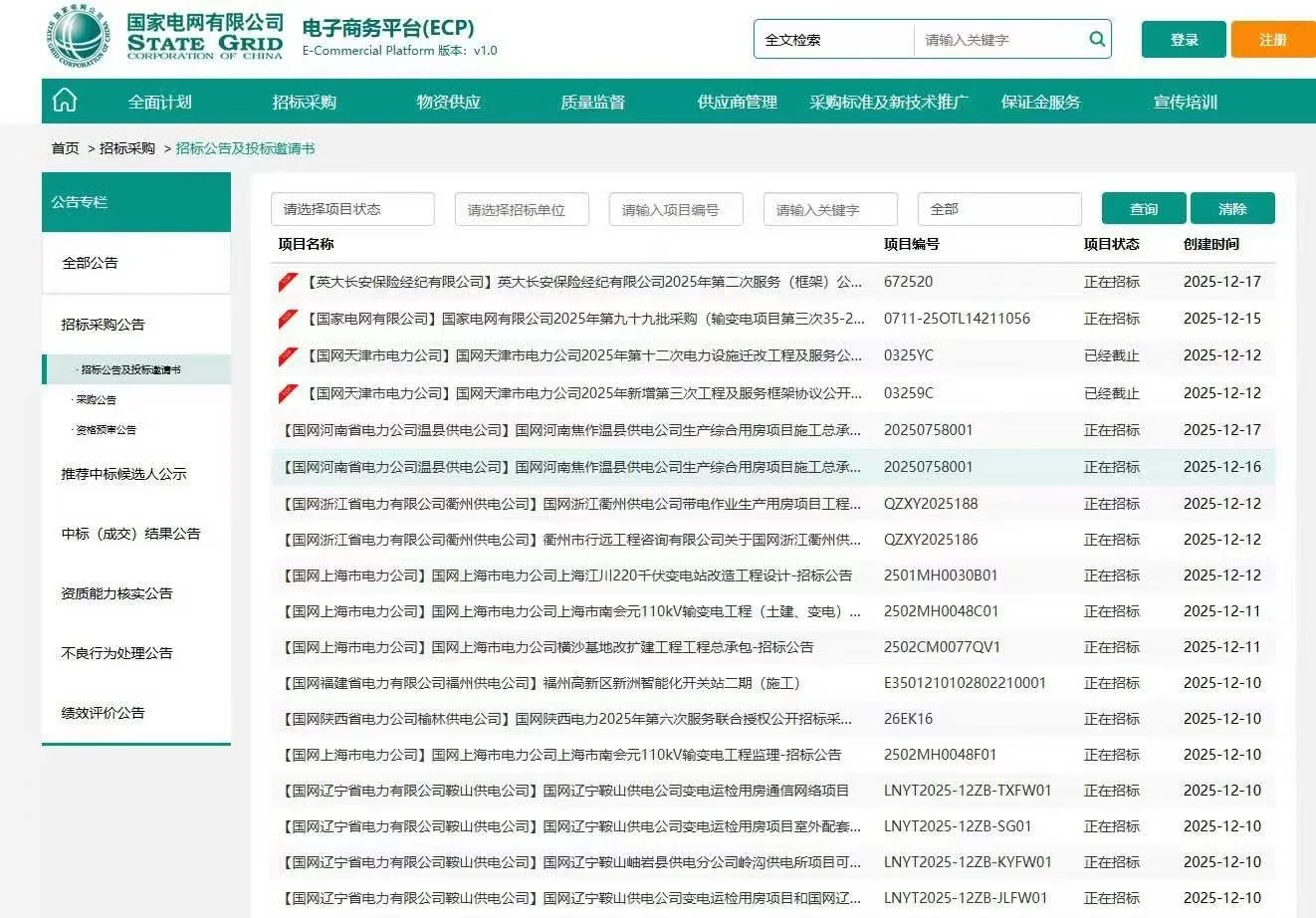Click red flag icon beside 国家电网有限公司 row
Screen dimensions: 1316x918
288,320
